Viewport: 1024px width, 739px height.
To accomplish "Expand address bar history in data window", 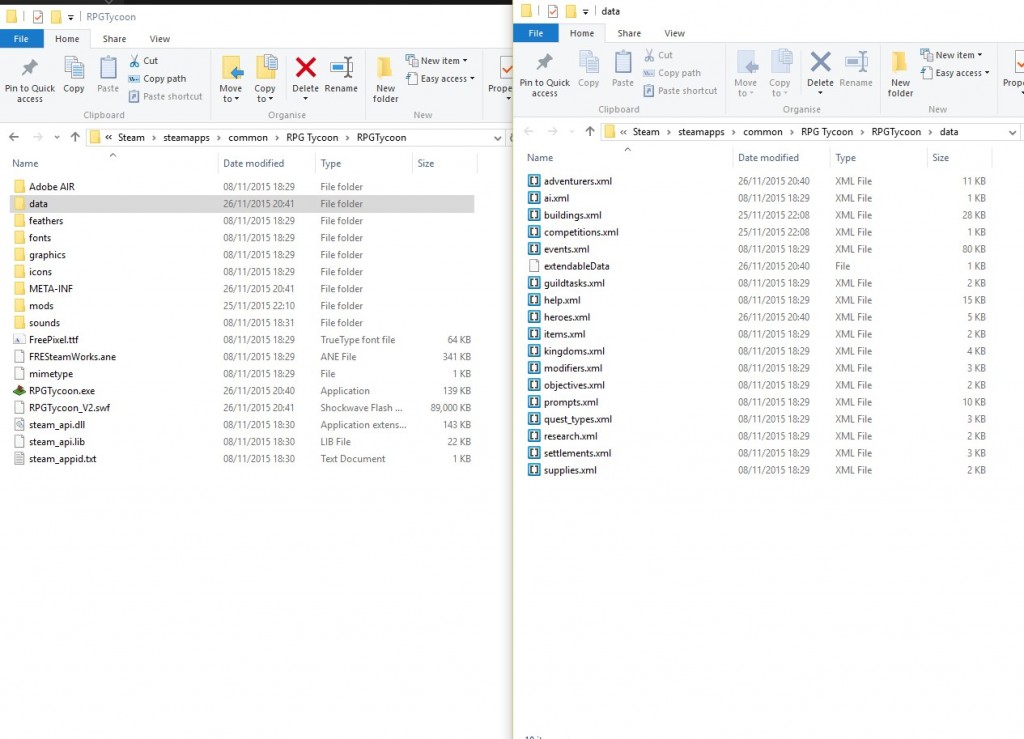I will click(x=1012, y=132).
